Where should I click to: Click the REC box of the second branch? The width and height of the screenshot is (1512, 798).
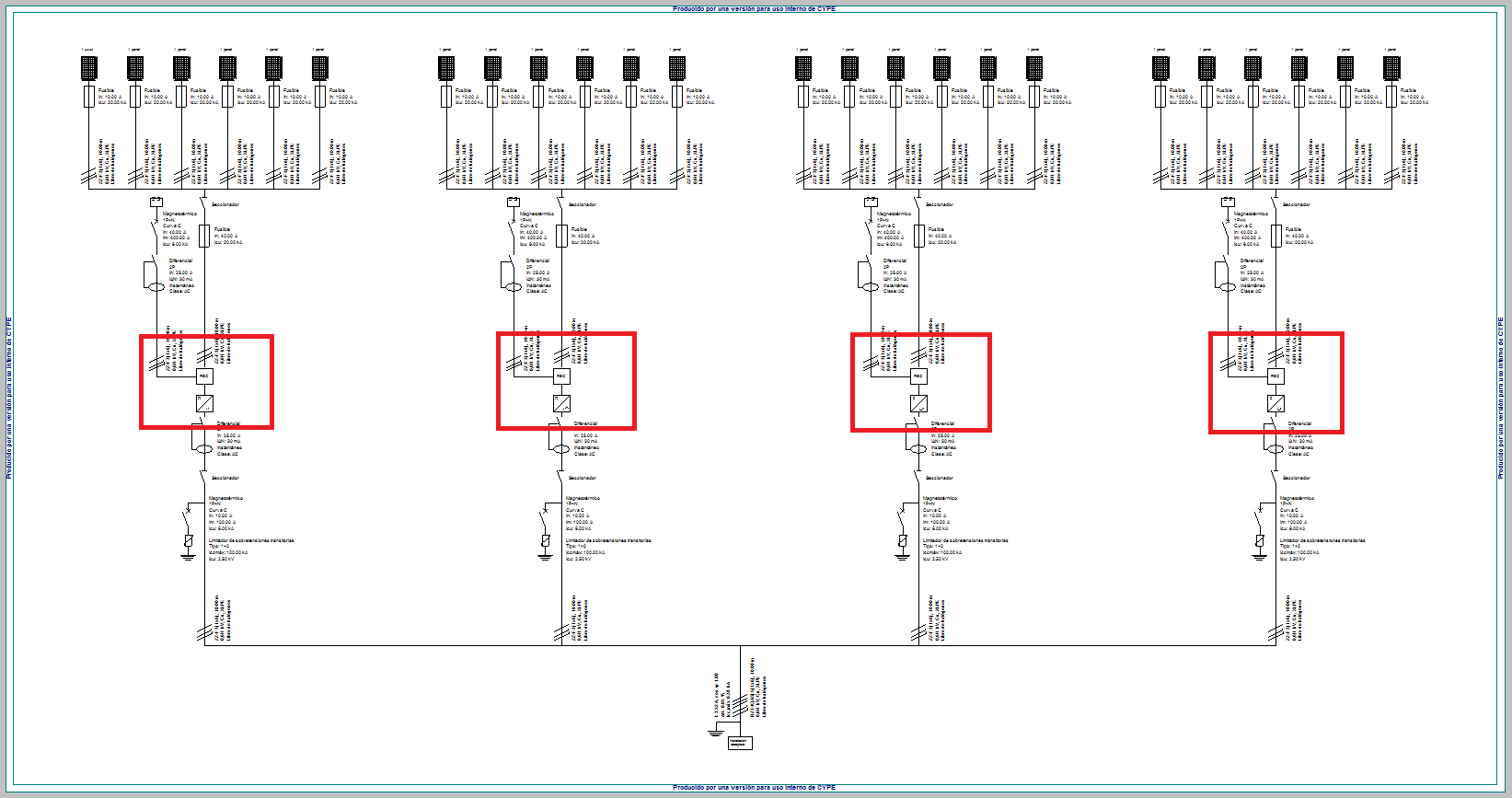[x=561, y=376]
